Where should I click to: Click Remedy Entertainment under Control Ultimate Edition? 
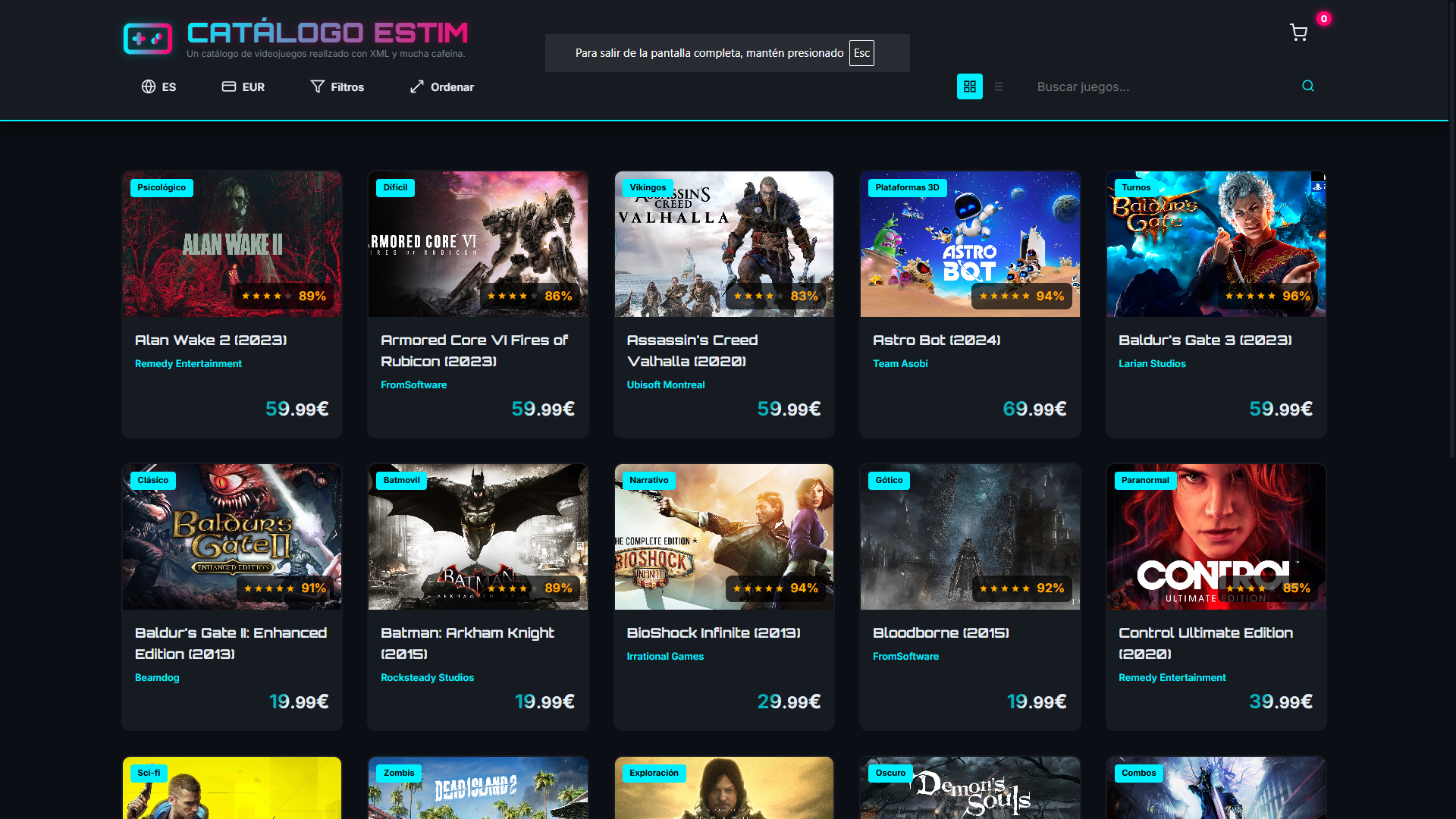tap(1172, 678)
